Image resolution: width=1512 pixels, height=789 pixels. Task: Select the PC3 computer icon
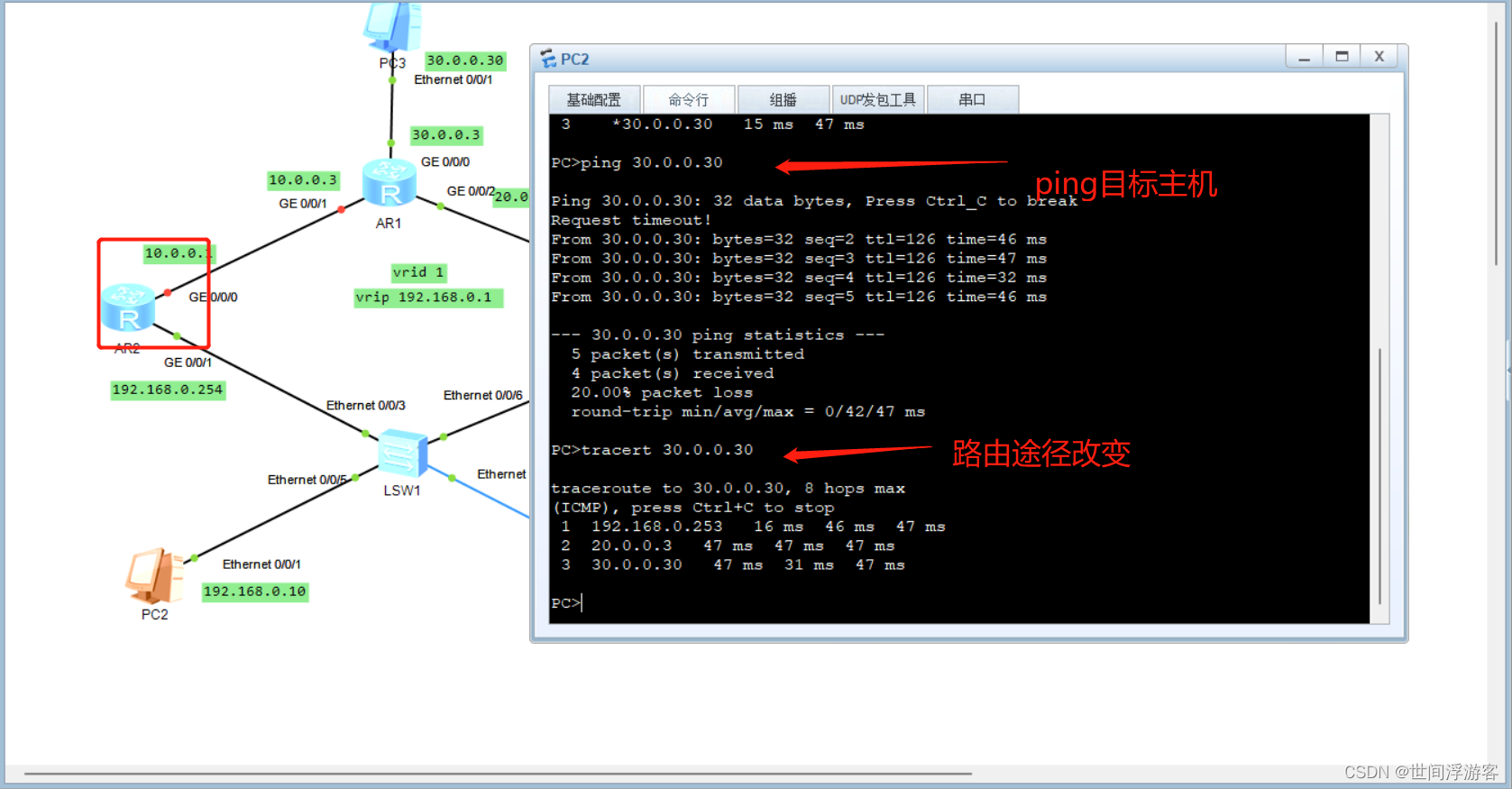[393, 25]
